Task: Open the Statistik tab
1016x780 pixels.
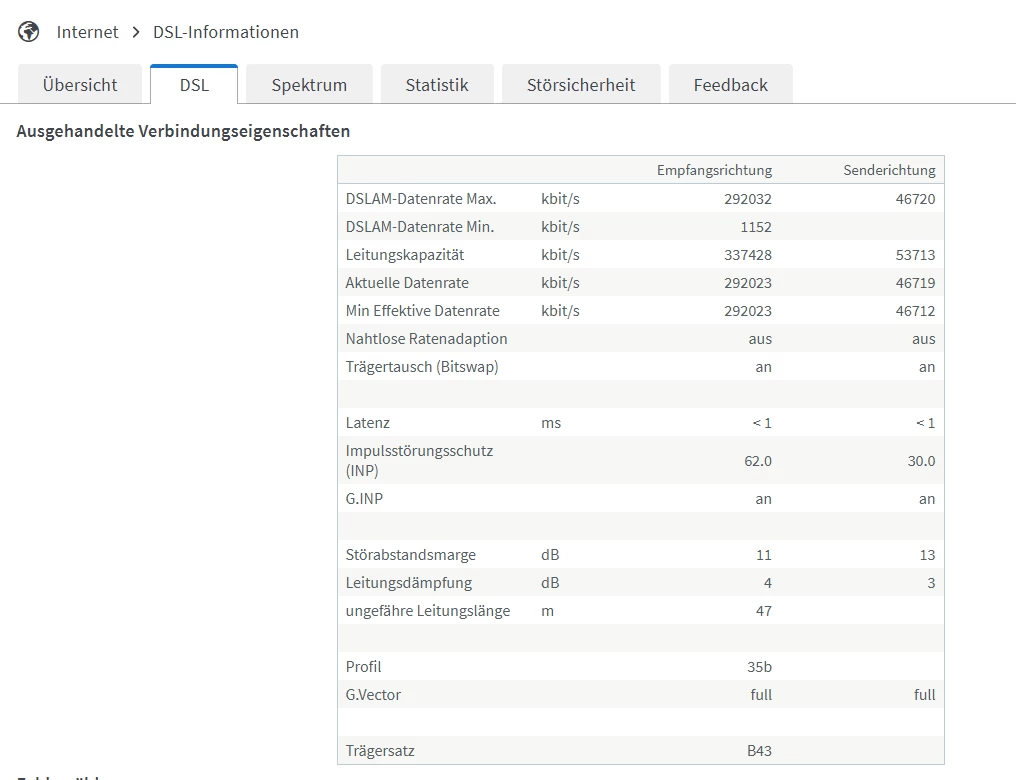Action: point(437,85)
